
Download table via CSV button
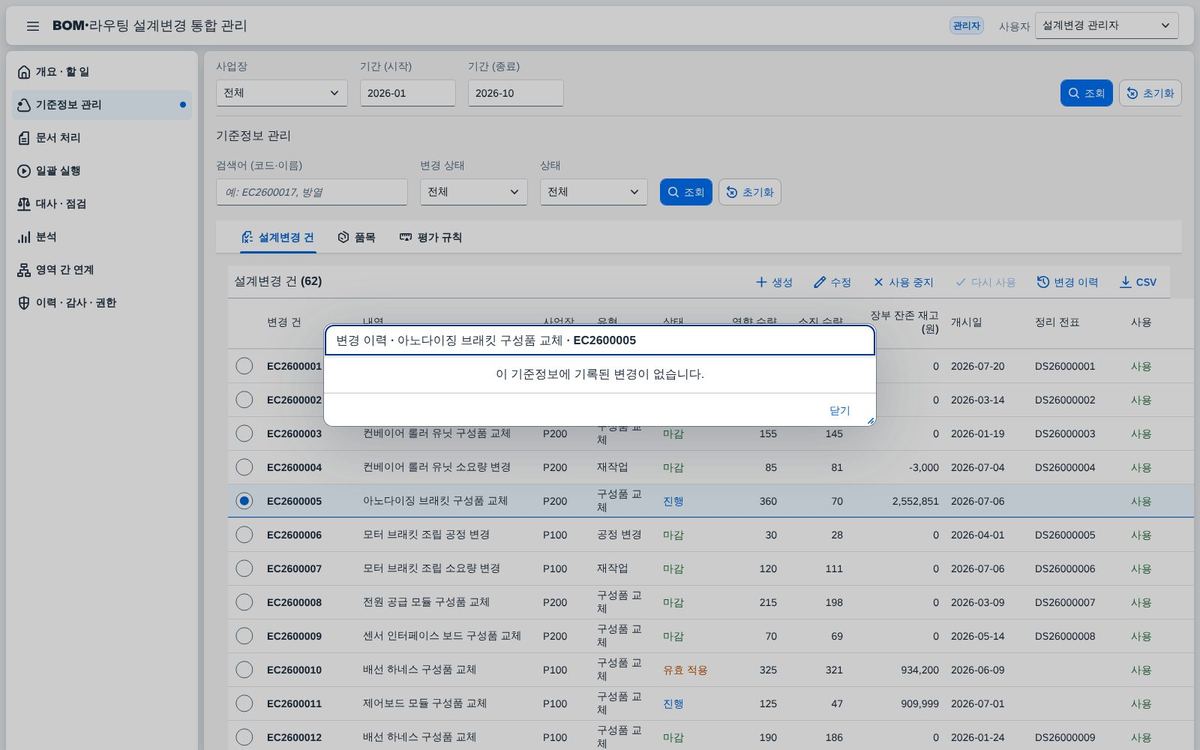click(1138, 282)
